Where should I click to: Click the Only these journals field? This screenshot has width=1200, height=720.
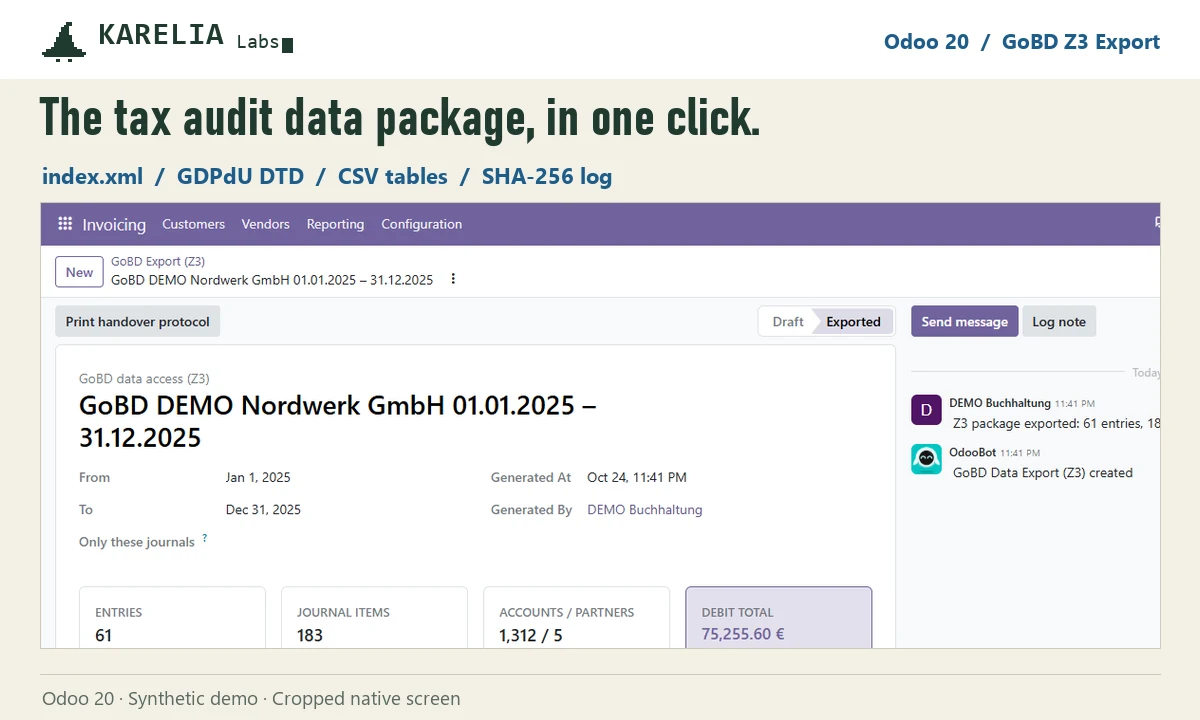(x=137, y=542)
